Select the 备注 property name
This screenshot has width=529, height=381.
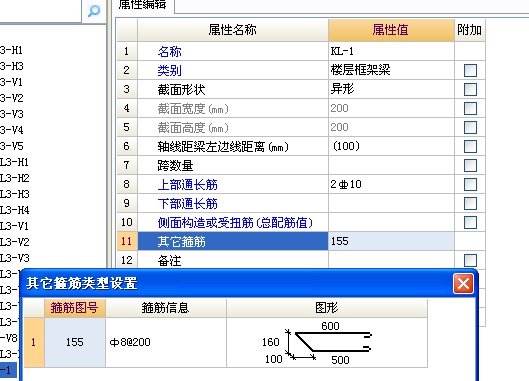click(x=169, y=261)
